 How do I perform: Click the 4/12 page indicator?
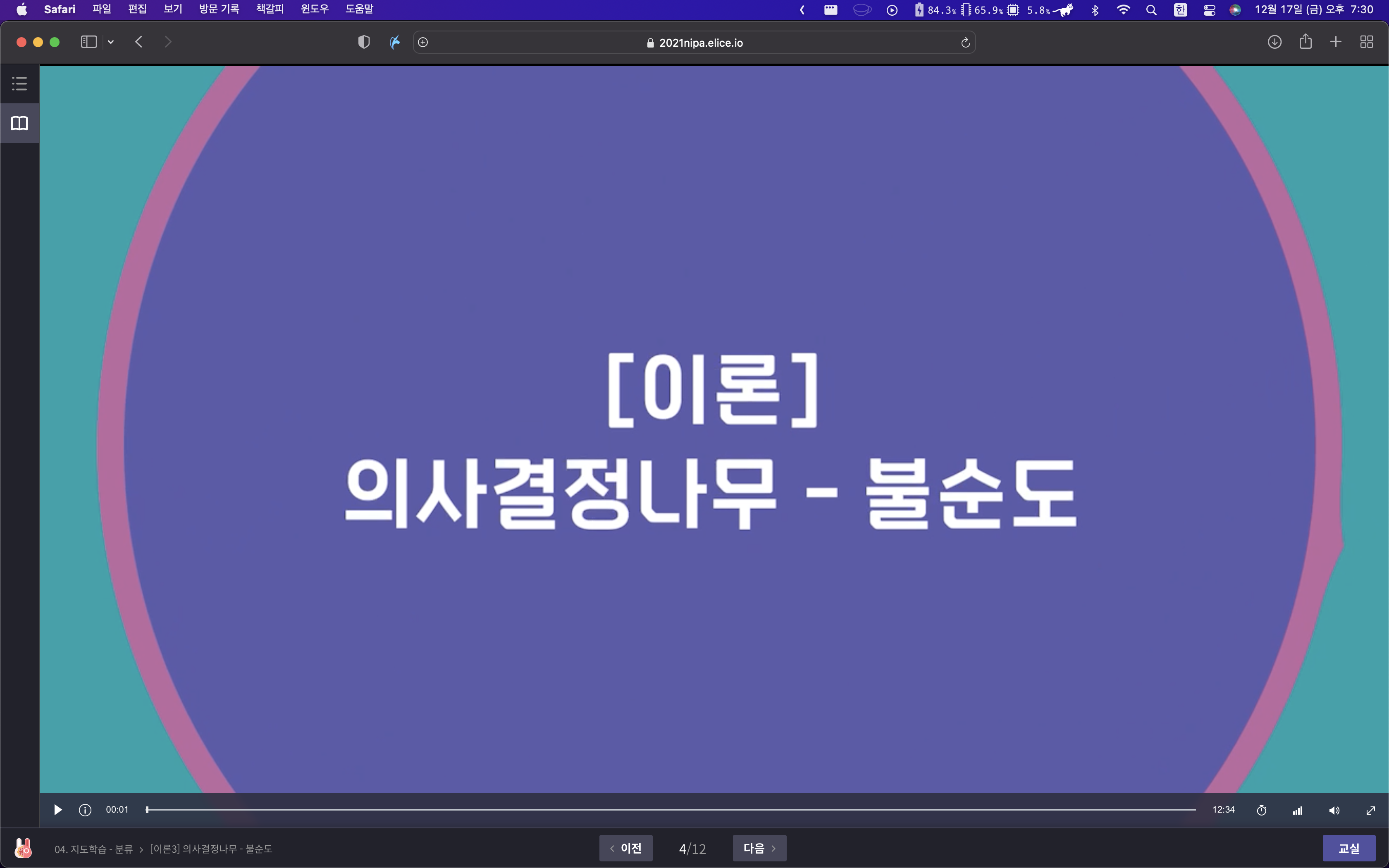point(693,849)
